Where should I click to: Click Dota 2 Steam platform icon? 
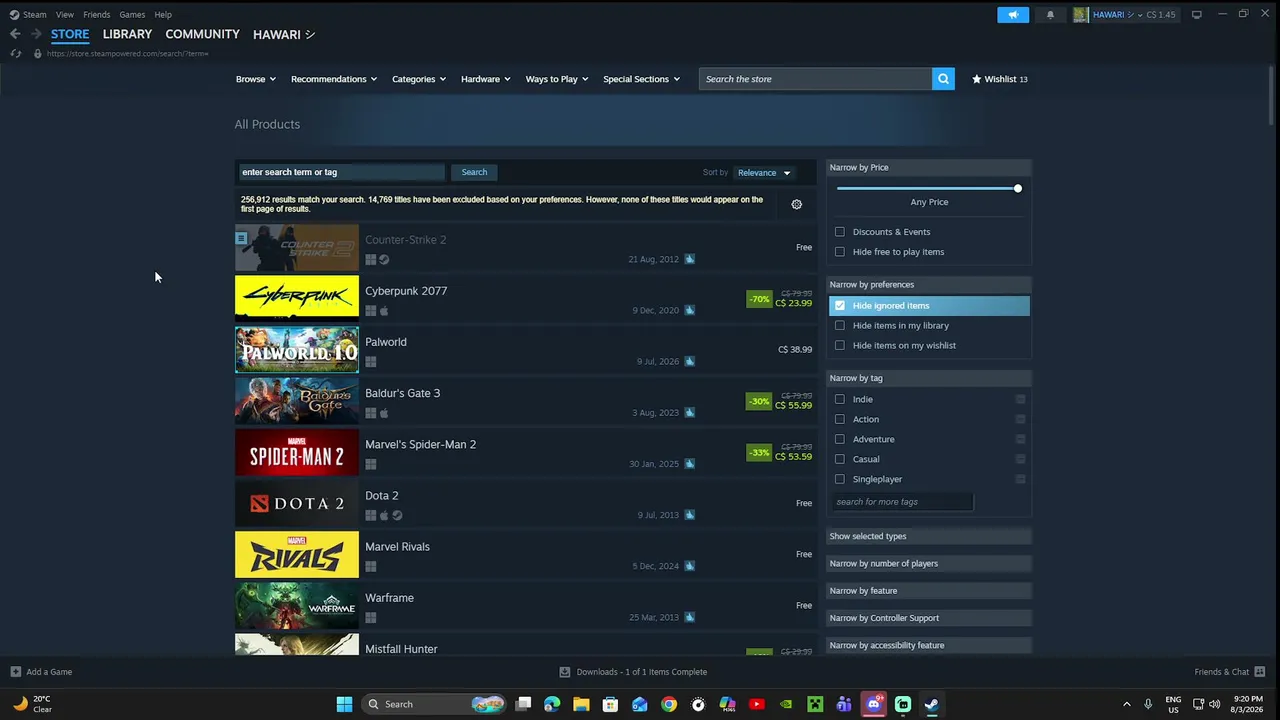[x=397, y=515]
